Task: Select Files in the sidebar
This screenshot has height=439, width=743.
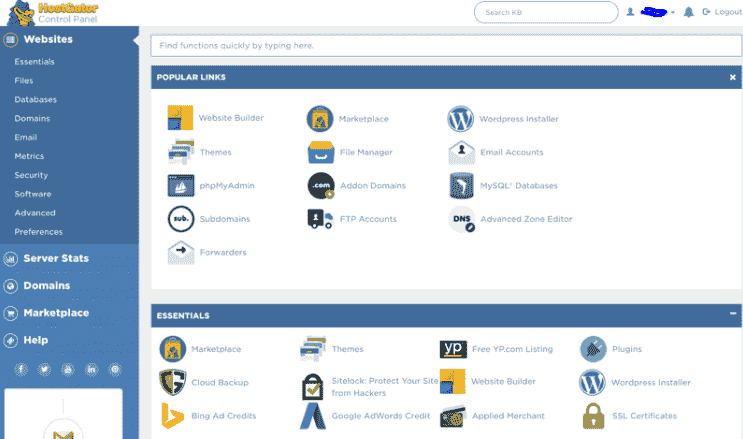Action: (24, 81)
